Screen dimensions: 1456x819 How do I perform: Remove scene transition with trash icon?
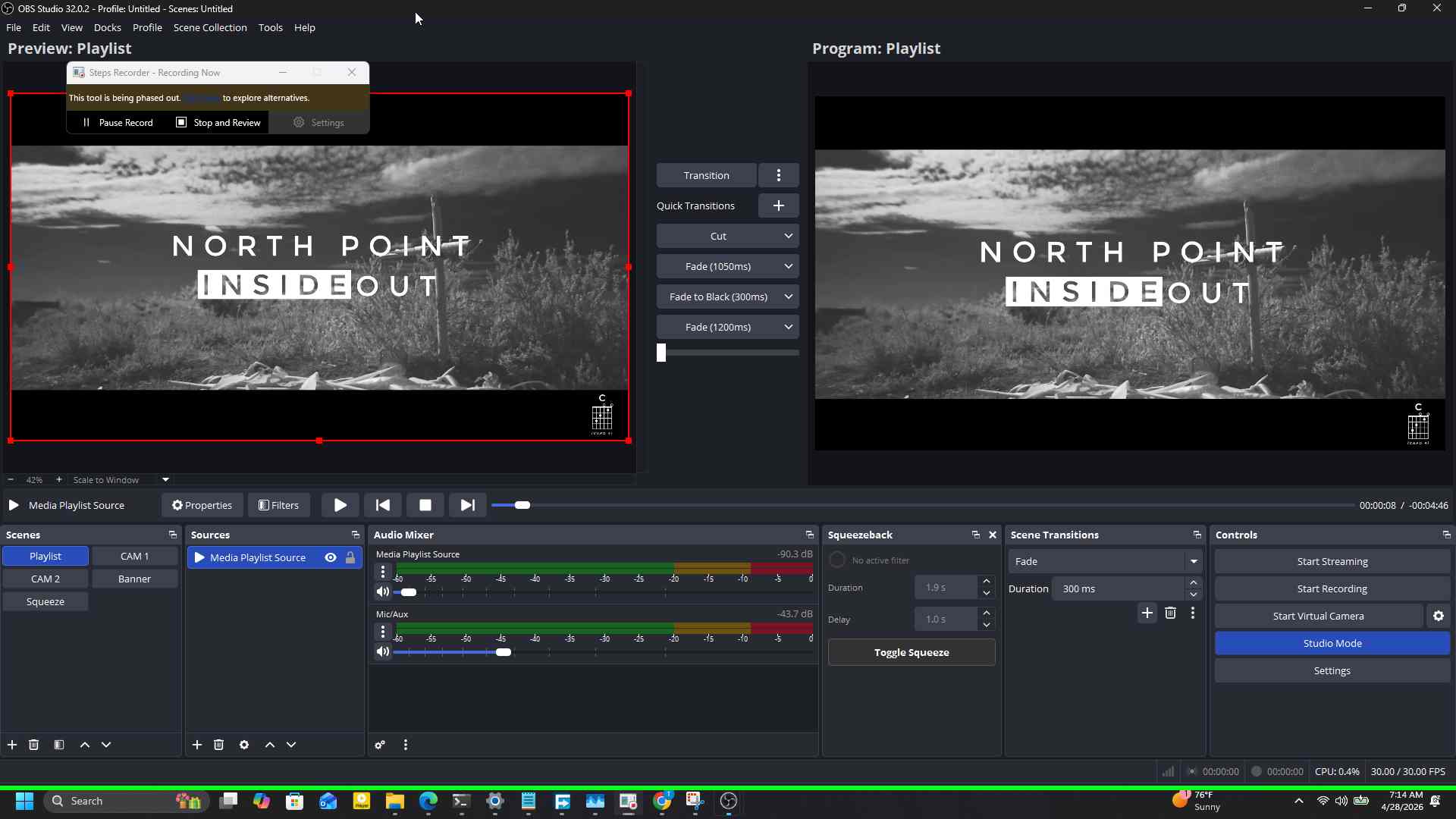tap(1170, 613)
